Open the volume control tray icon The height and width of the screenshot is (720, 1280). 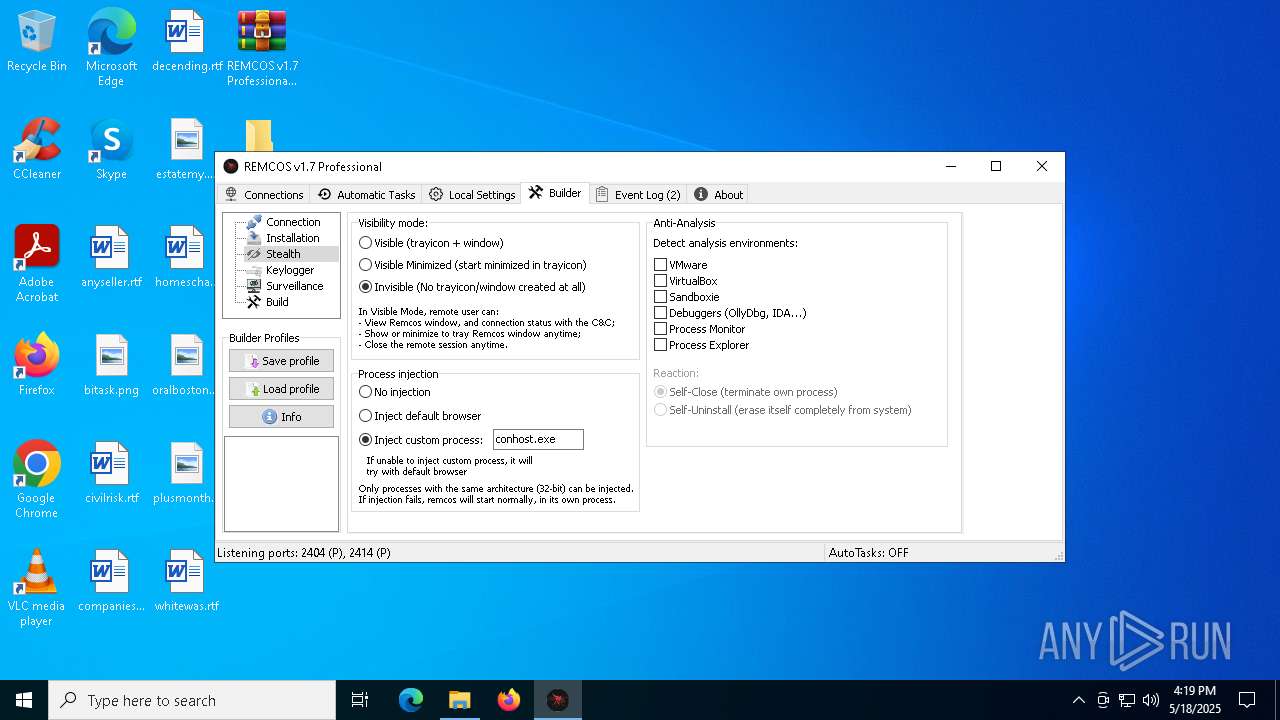pyautogui.click(x=1151, y=700)
